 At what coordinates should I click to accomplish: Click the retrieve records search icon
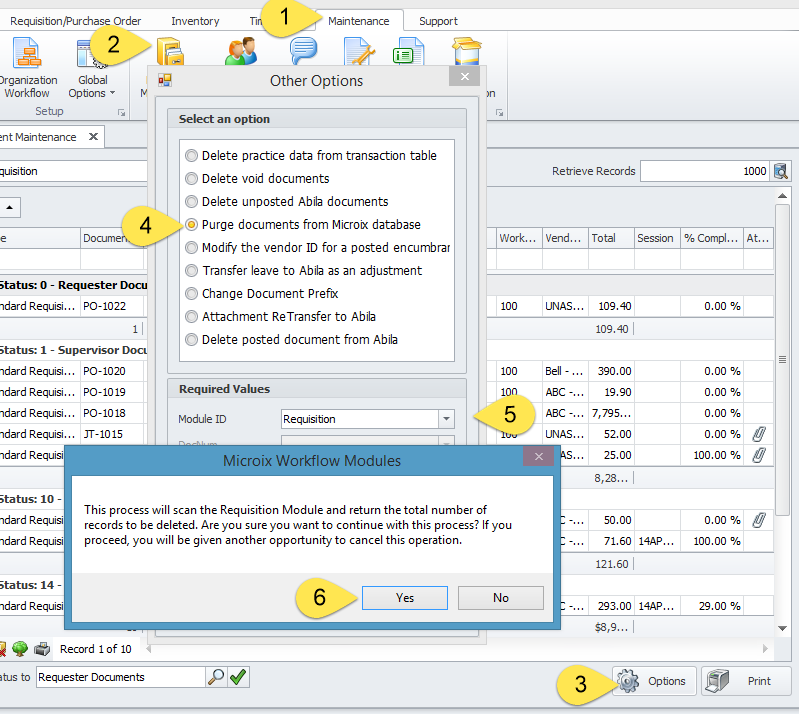click(780, 171)
